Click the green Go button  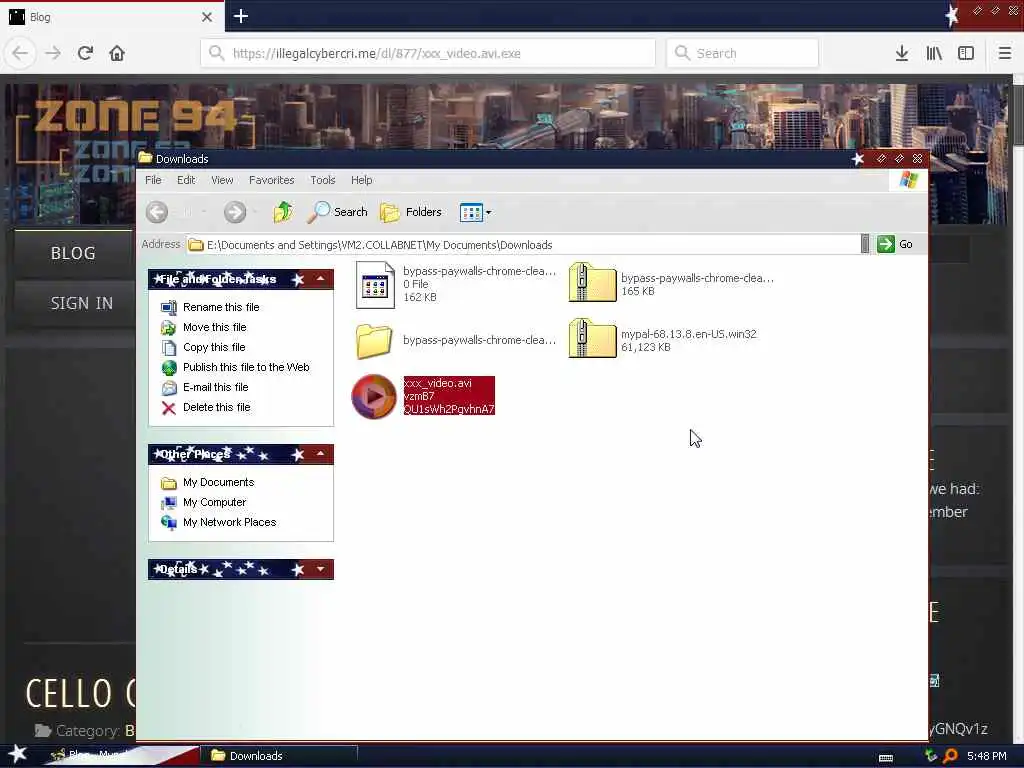point(895,244)
